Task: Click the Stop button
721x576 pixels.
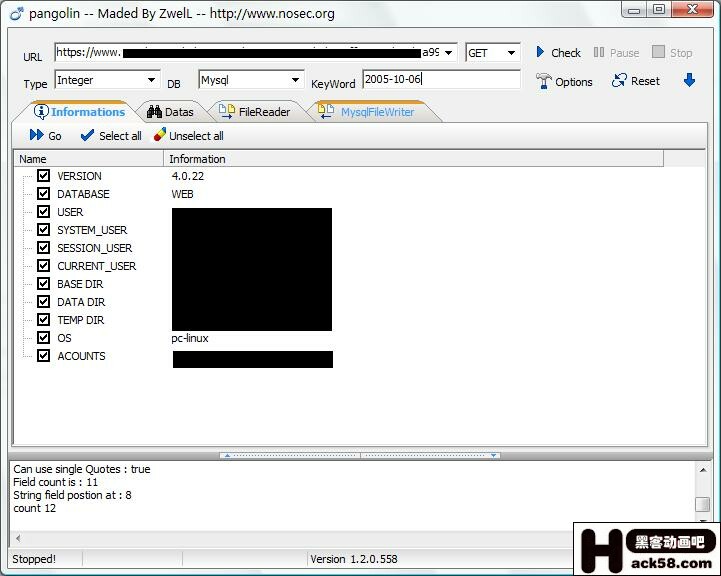Action: coord(671,52)
